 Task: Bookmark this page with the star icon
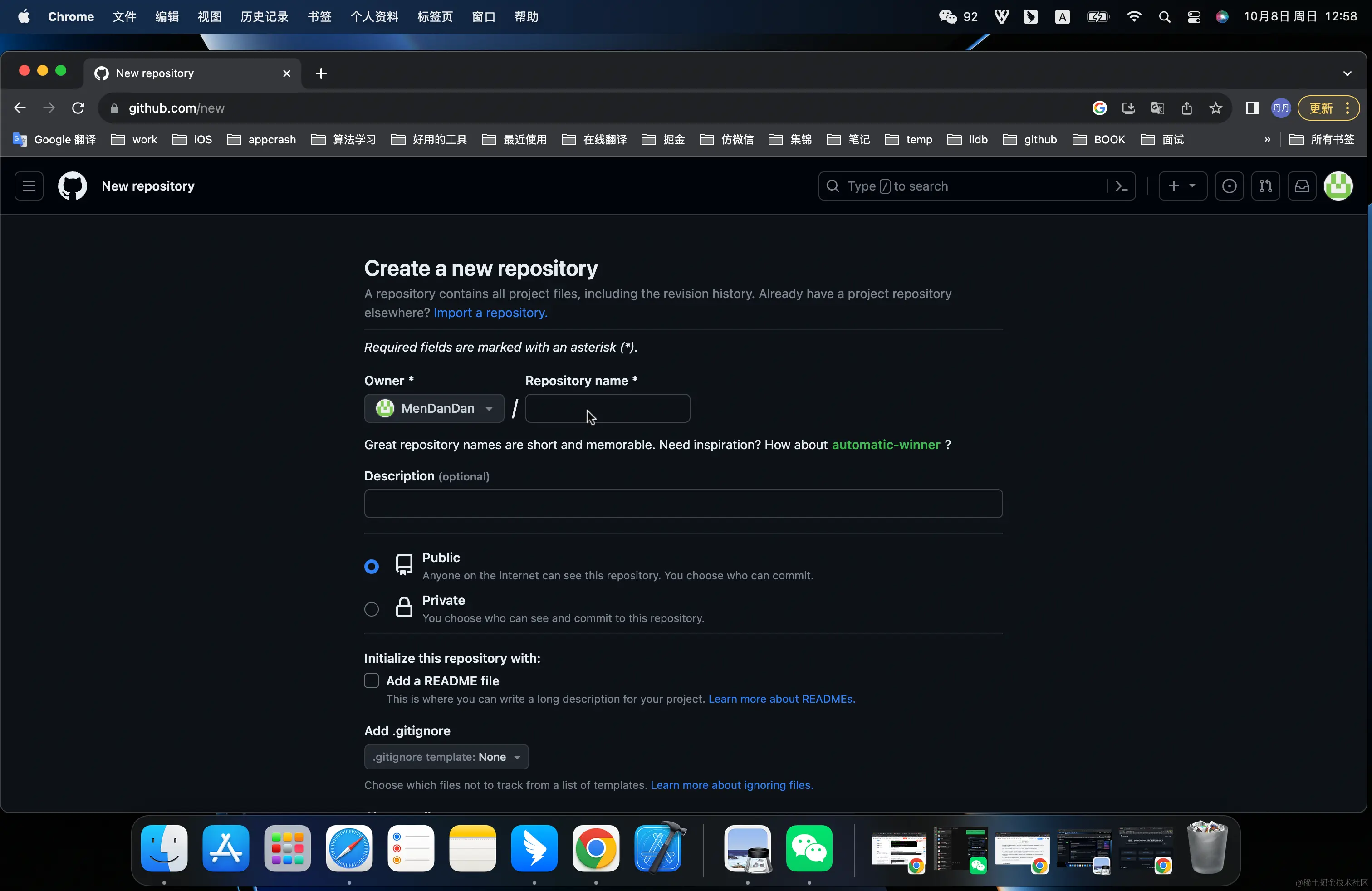coord(1216,108)
